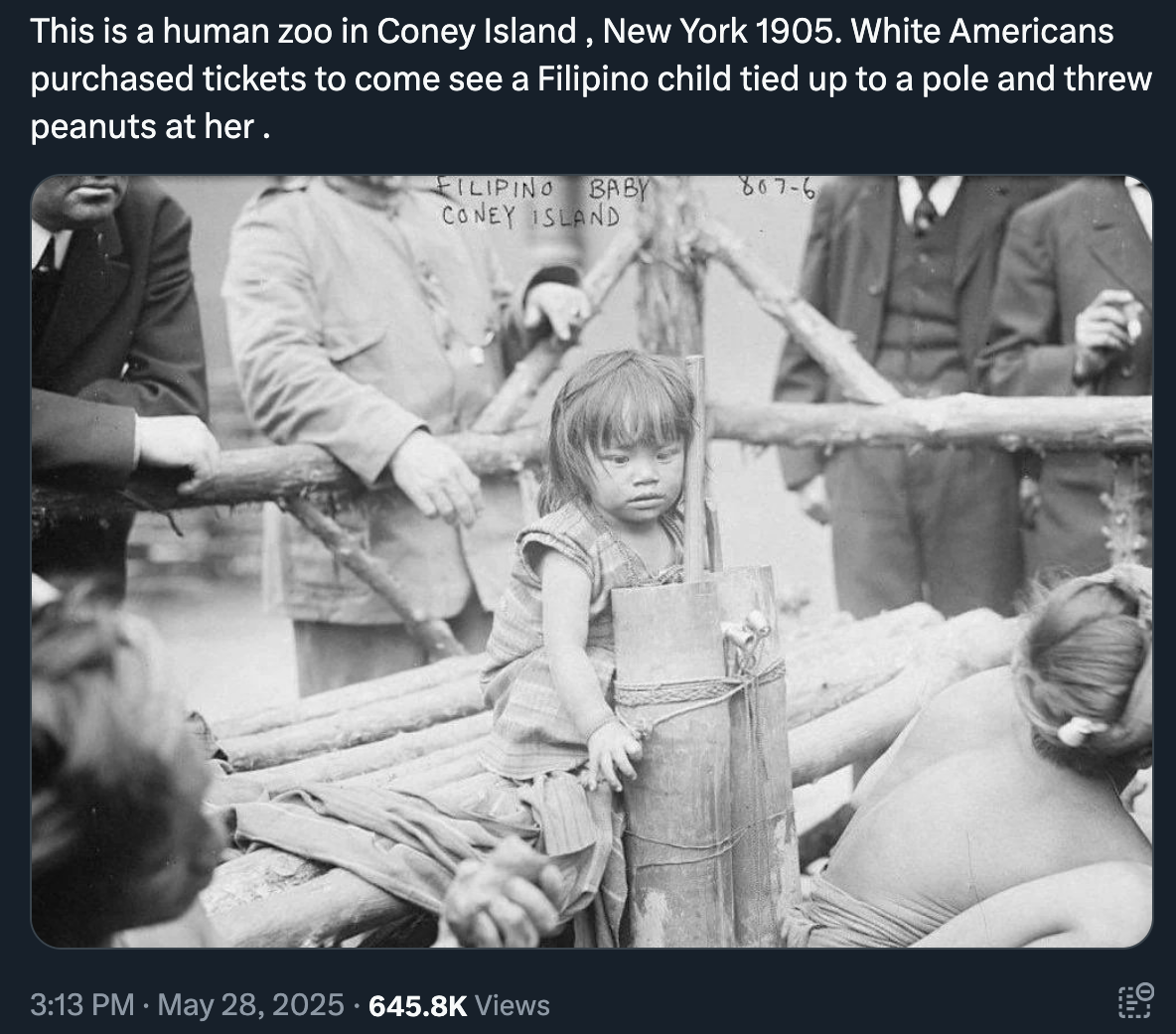Click the dashed note icon beside Views
Screen dimensions: 1176x1034
(x=1134, y=1001)
